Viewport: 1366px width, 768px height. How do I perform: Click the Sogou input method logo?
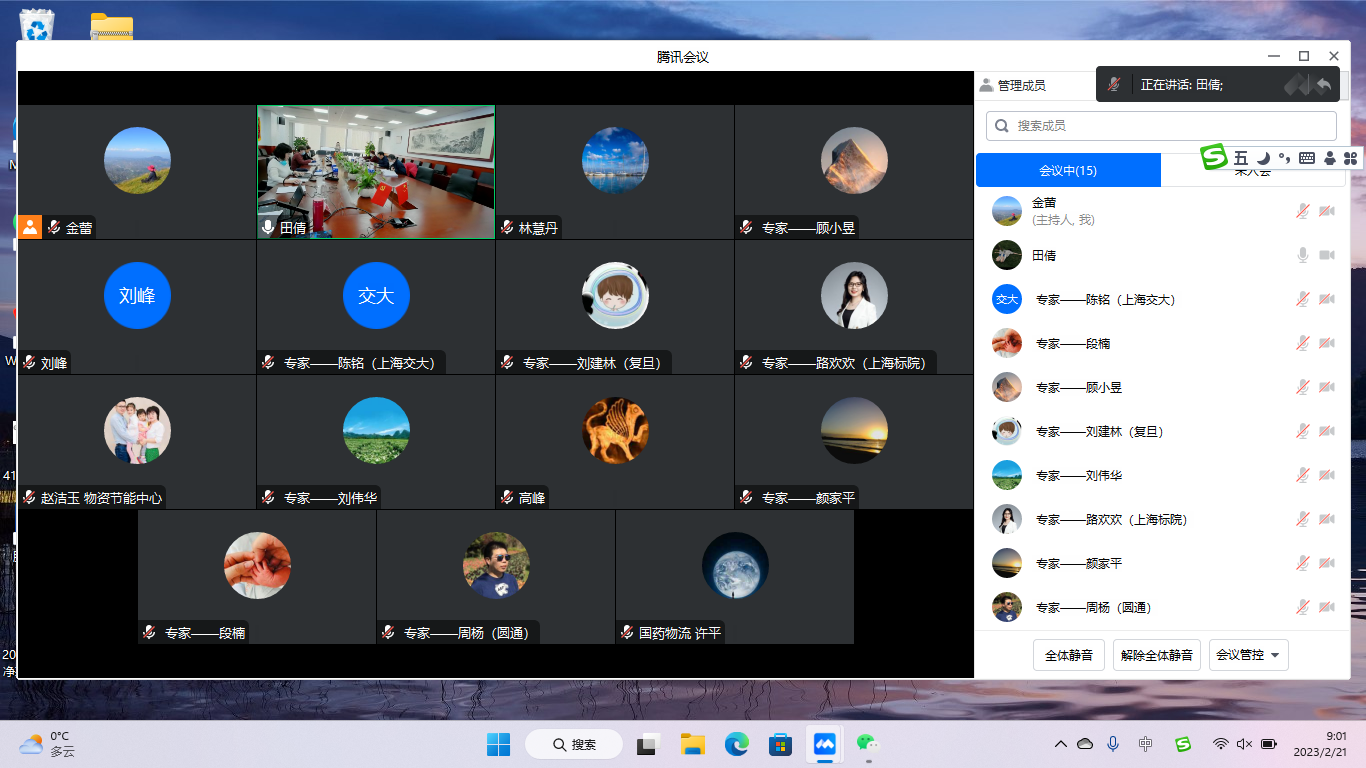[x=1214, y=157]
